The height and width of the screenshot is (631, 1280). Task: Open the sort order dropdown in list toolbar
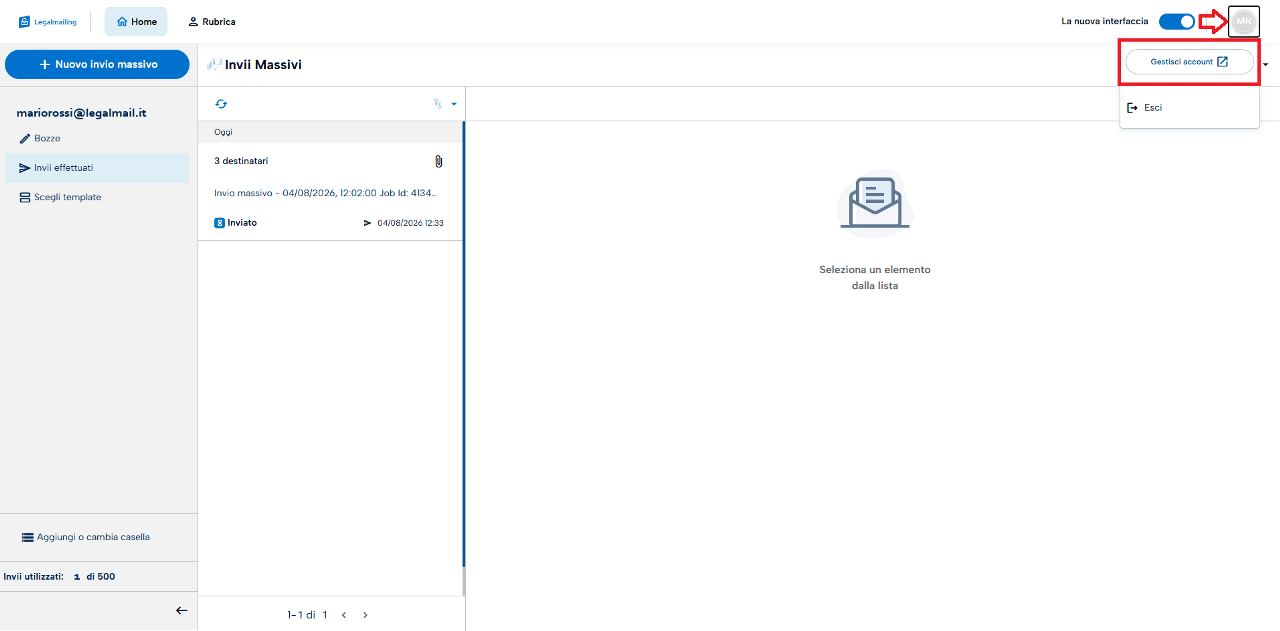pyautogui.click(x=445, y=104)
